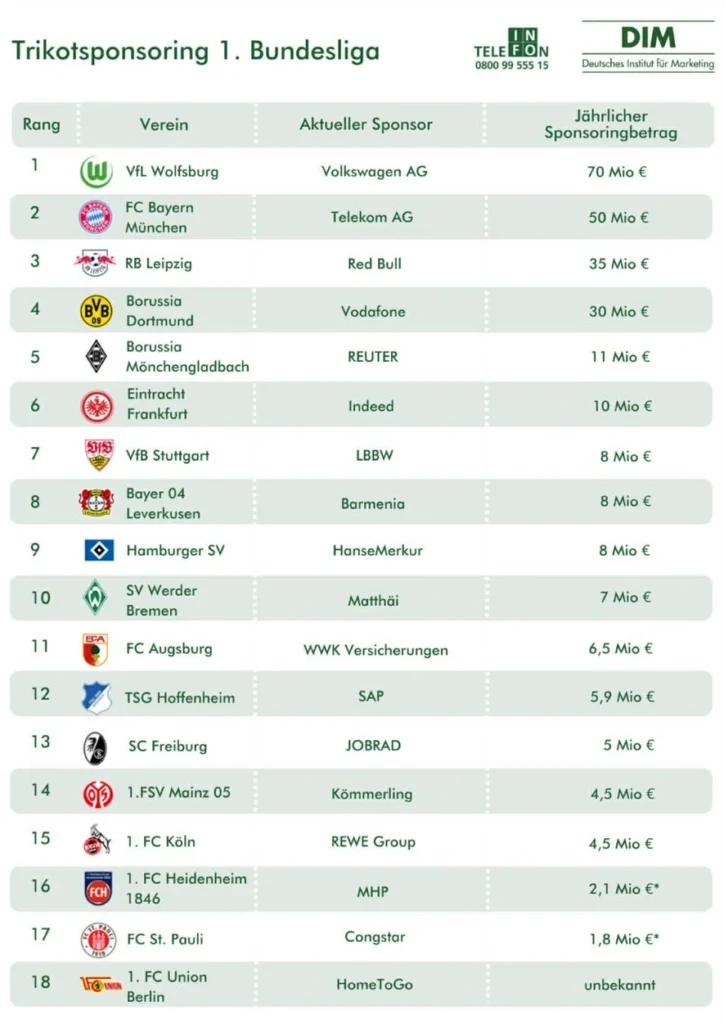724x1024 pixels.
Task: Select the Hamburger SV diamond logo
Action: point(98,550)
